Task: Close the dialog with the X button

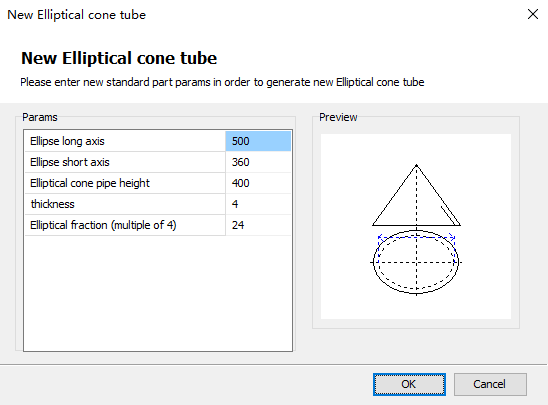Action: [x=533, y=14]
